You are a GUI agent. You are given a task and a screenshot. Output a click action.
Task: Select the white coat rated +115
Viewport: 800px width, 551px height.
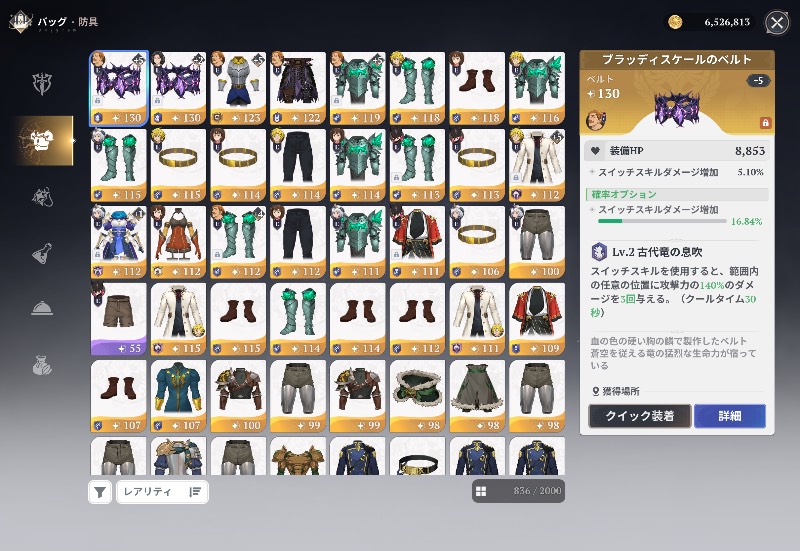tap(179, 319)
